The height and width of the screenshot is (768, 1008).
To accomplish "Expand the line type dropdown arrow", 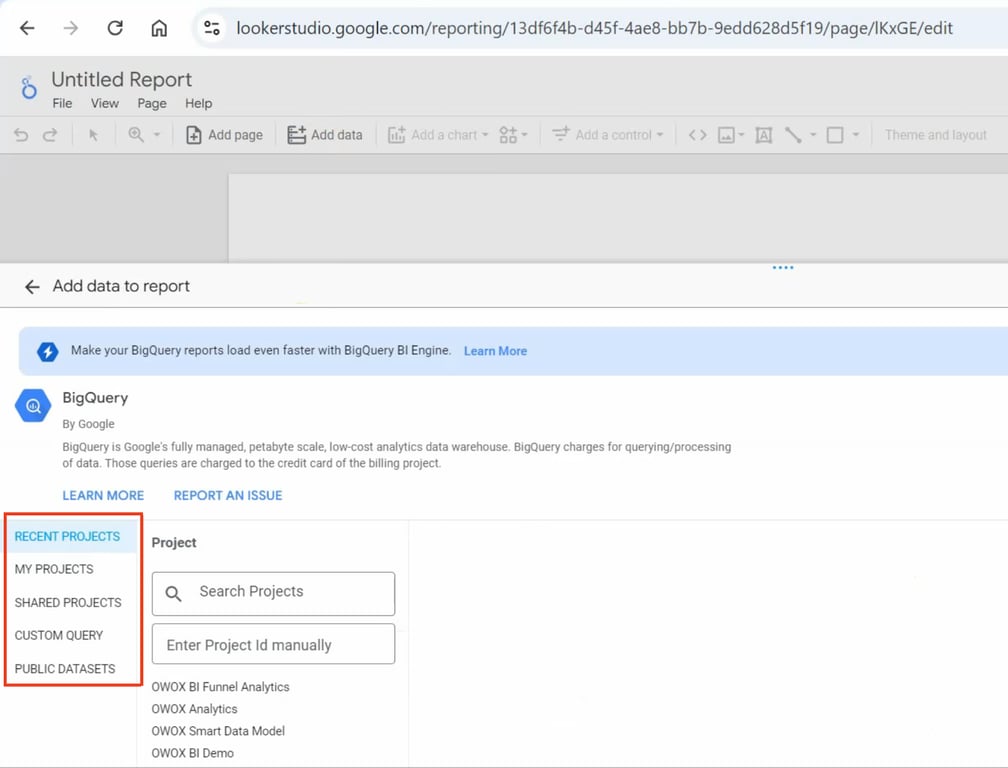I will pos(813,135).
